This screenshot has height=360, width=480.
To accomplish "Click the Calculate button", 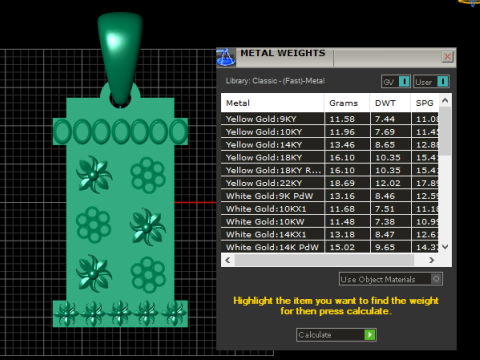I will [336, 335].
